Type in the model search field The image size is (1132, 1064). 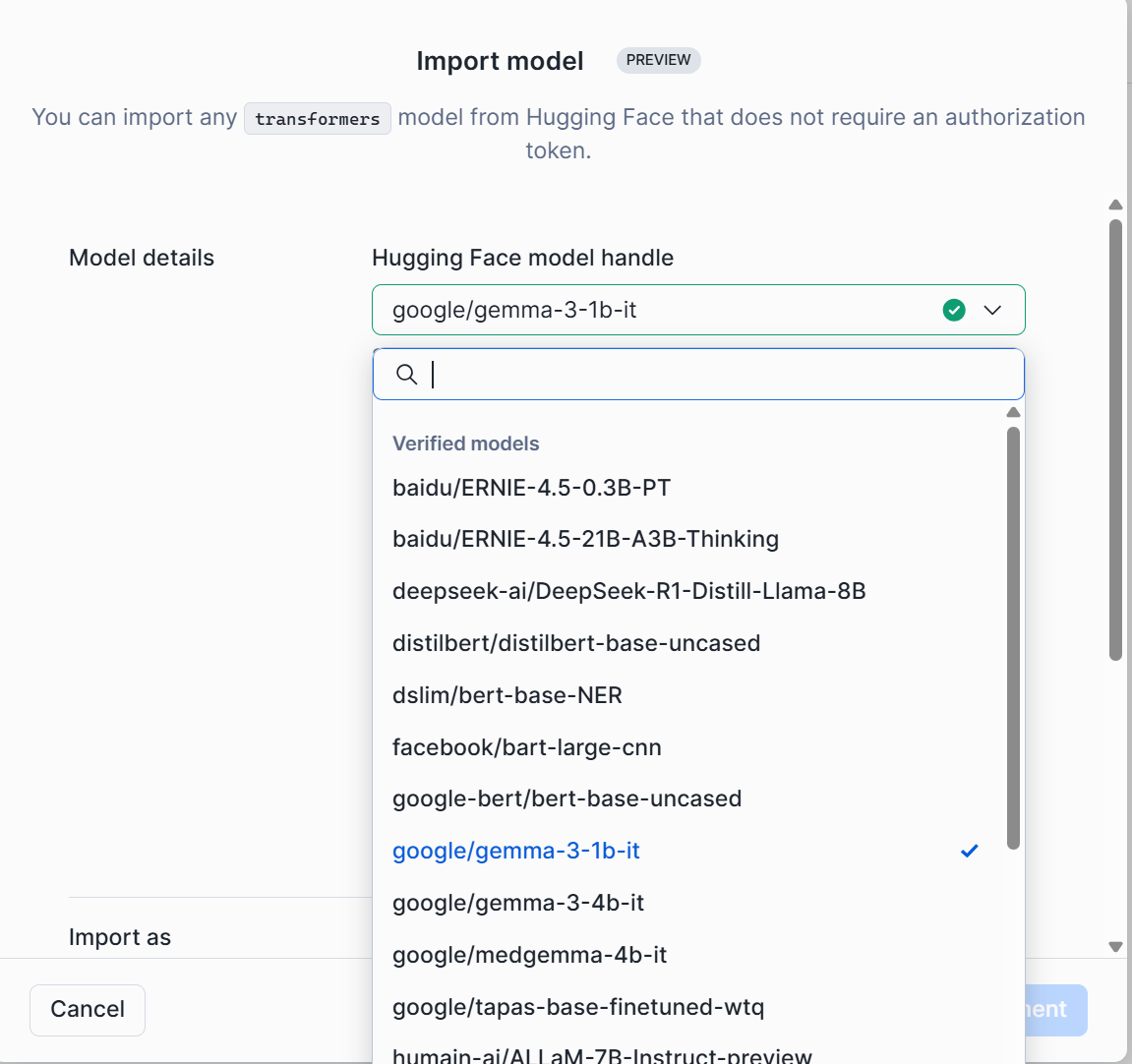718,374
